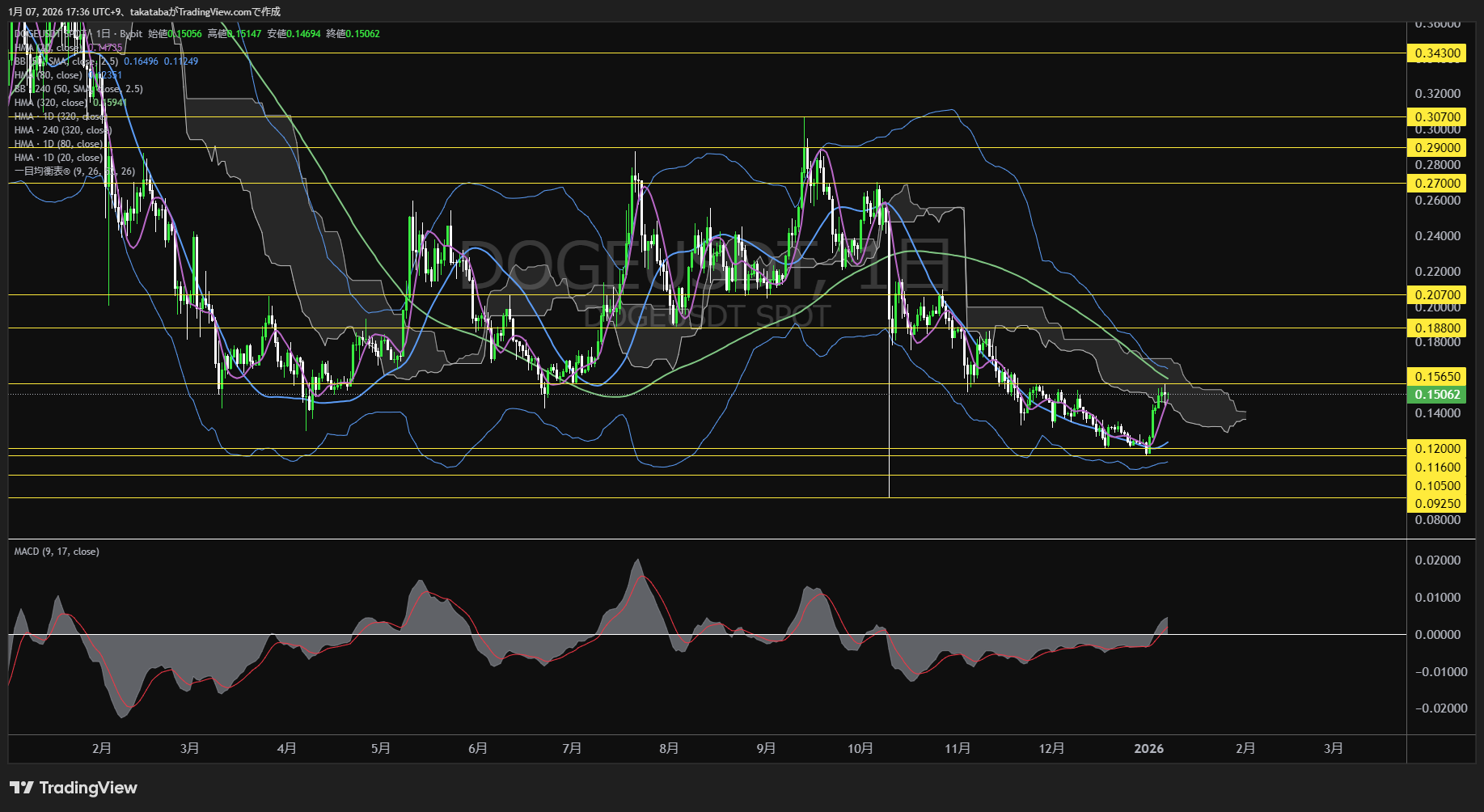Image resolution: width=1484 pixels, height=812 pixels.
Task: Click the green 0.15062 current price tag
Action: (1437, 395)
